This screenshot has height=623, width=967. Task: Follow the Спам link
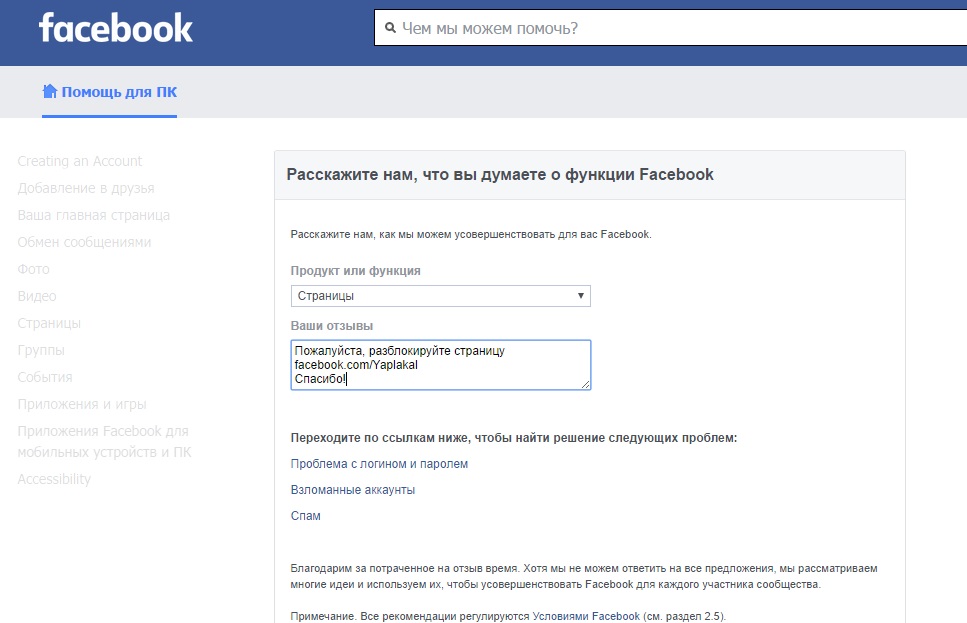tap(306, 516)
